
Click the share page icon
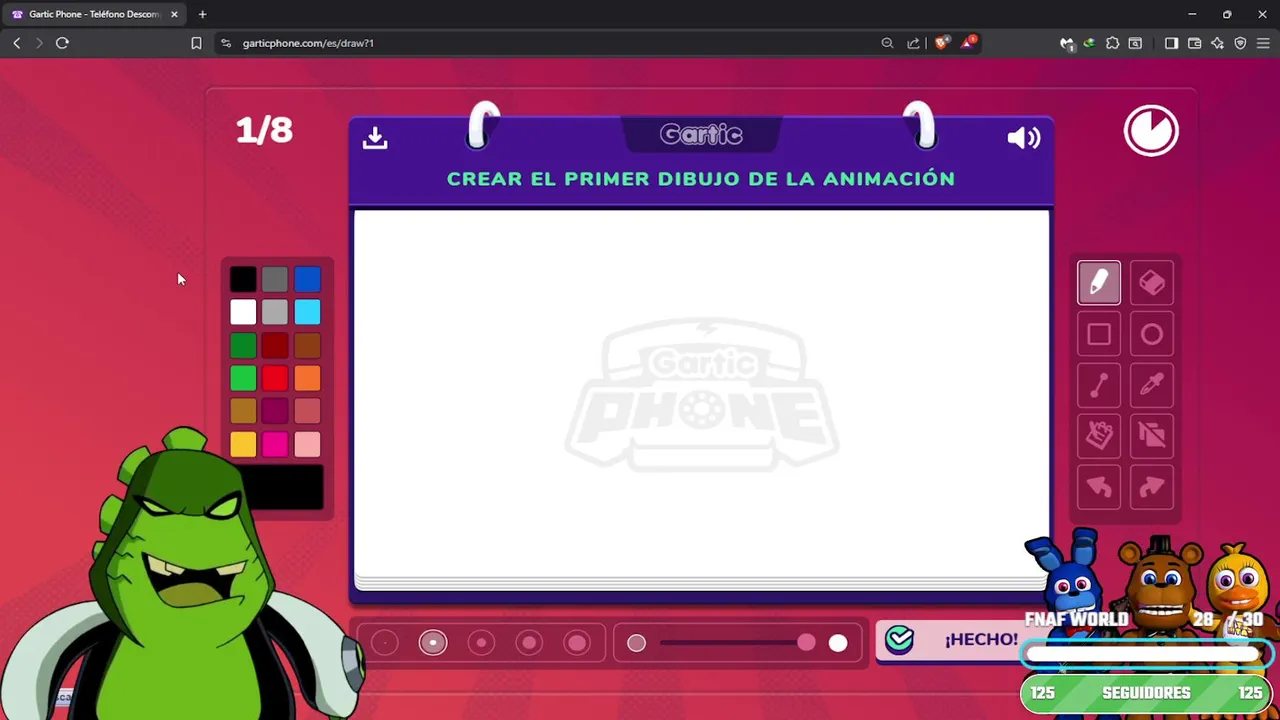tap(913, 43)
